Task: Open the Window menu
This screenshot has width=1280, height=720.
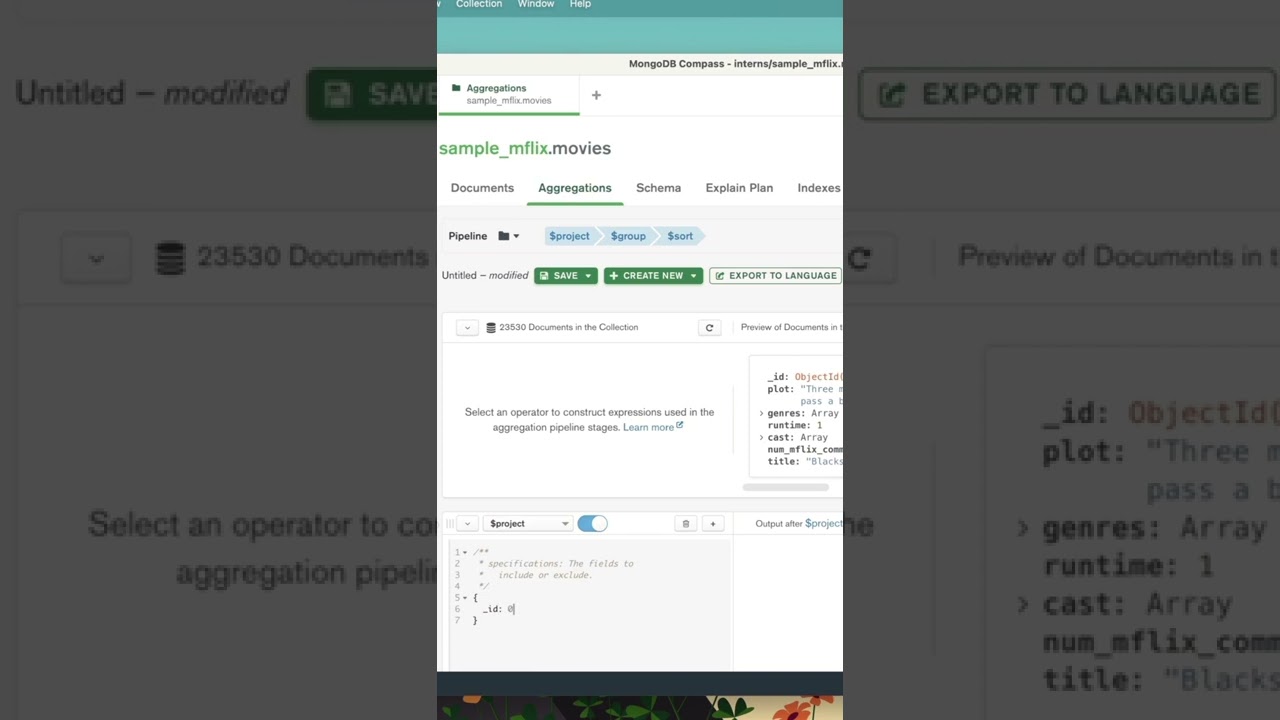Action: tap(536, 4)
